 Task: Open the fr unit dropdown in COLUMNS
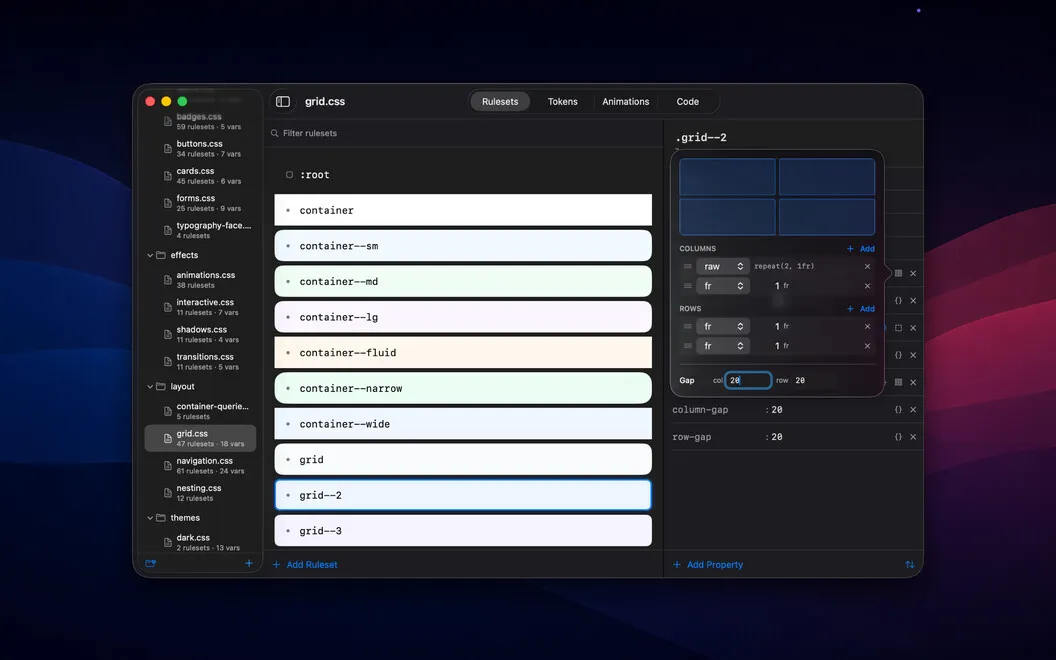723,286
